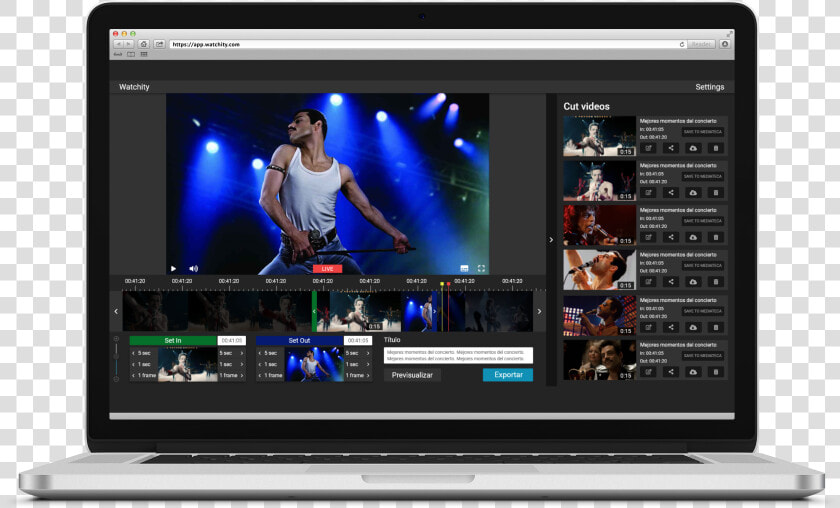Delete the fourth cut video clip
The image size is (840, 508).
716,281
